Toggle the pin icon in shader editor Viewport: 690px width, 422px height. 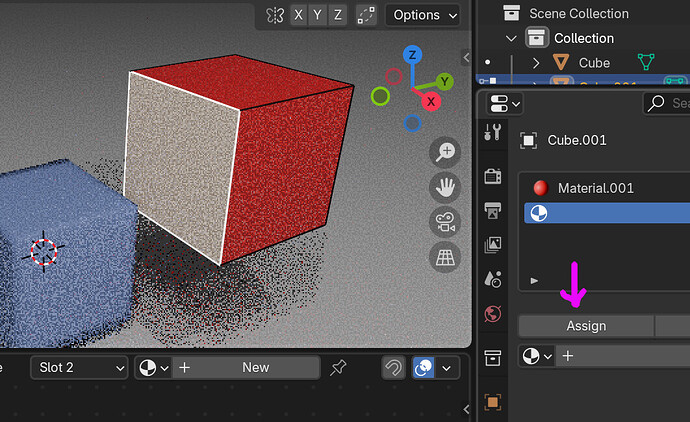point(338,368)
